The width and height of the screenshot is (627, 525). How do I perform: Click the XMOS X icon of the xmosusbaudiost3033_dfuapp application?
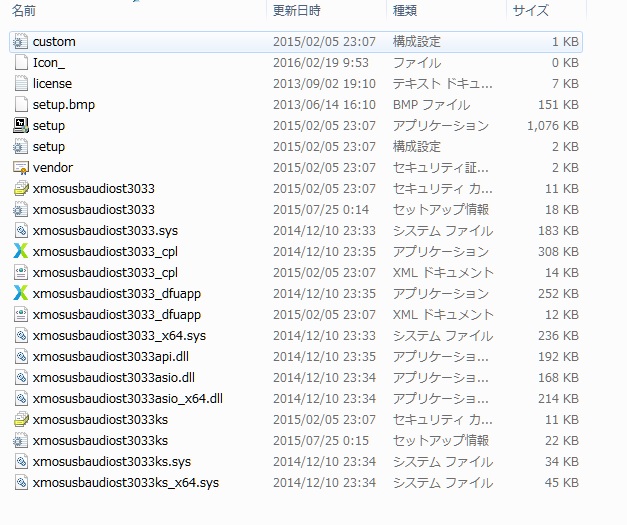pyautogui.click(x=20, y=293)
